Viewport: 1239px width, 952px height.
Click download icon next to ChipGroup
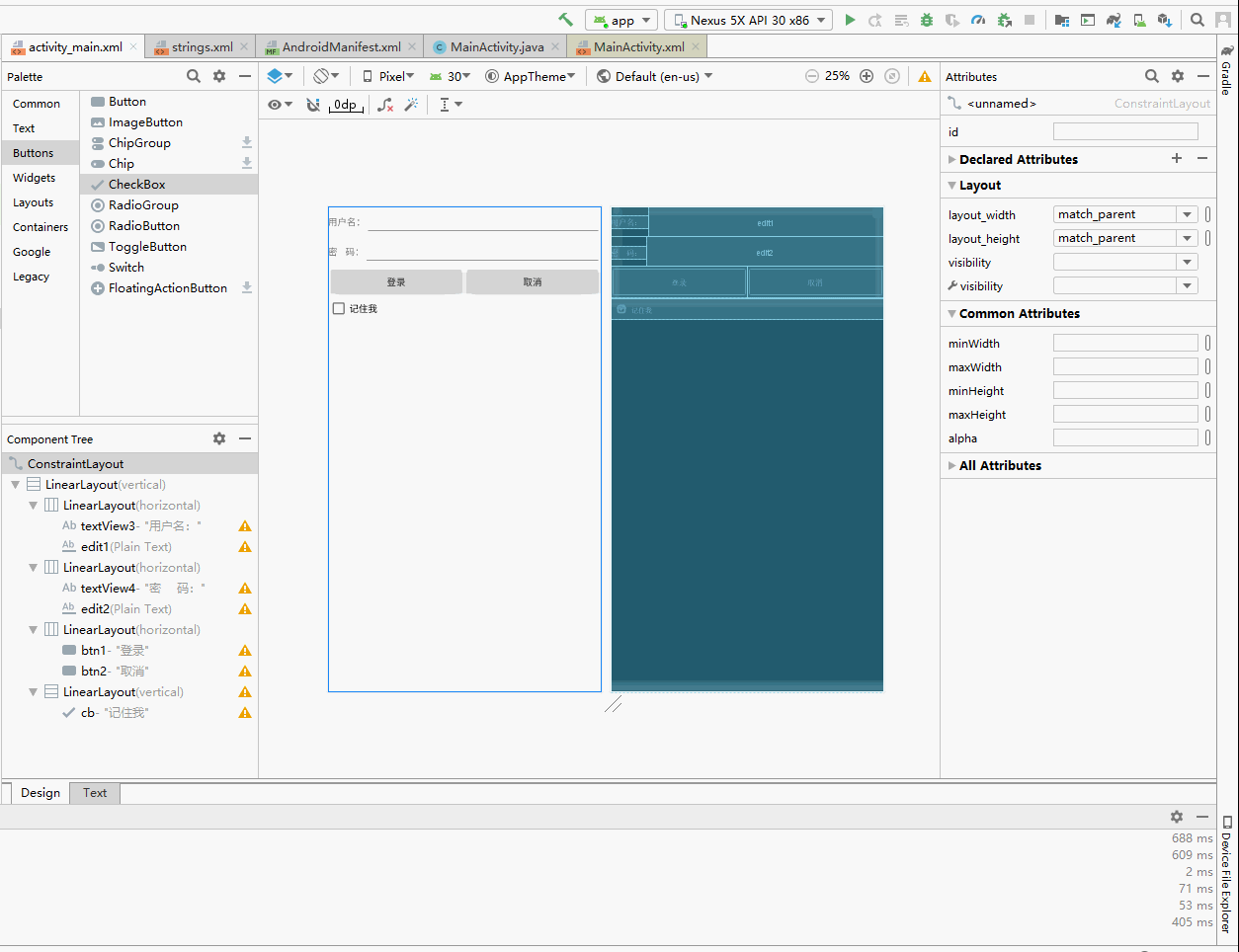coord(247,142)
